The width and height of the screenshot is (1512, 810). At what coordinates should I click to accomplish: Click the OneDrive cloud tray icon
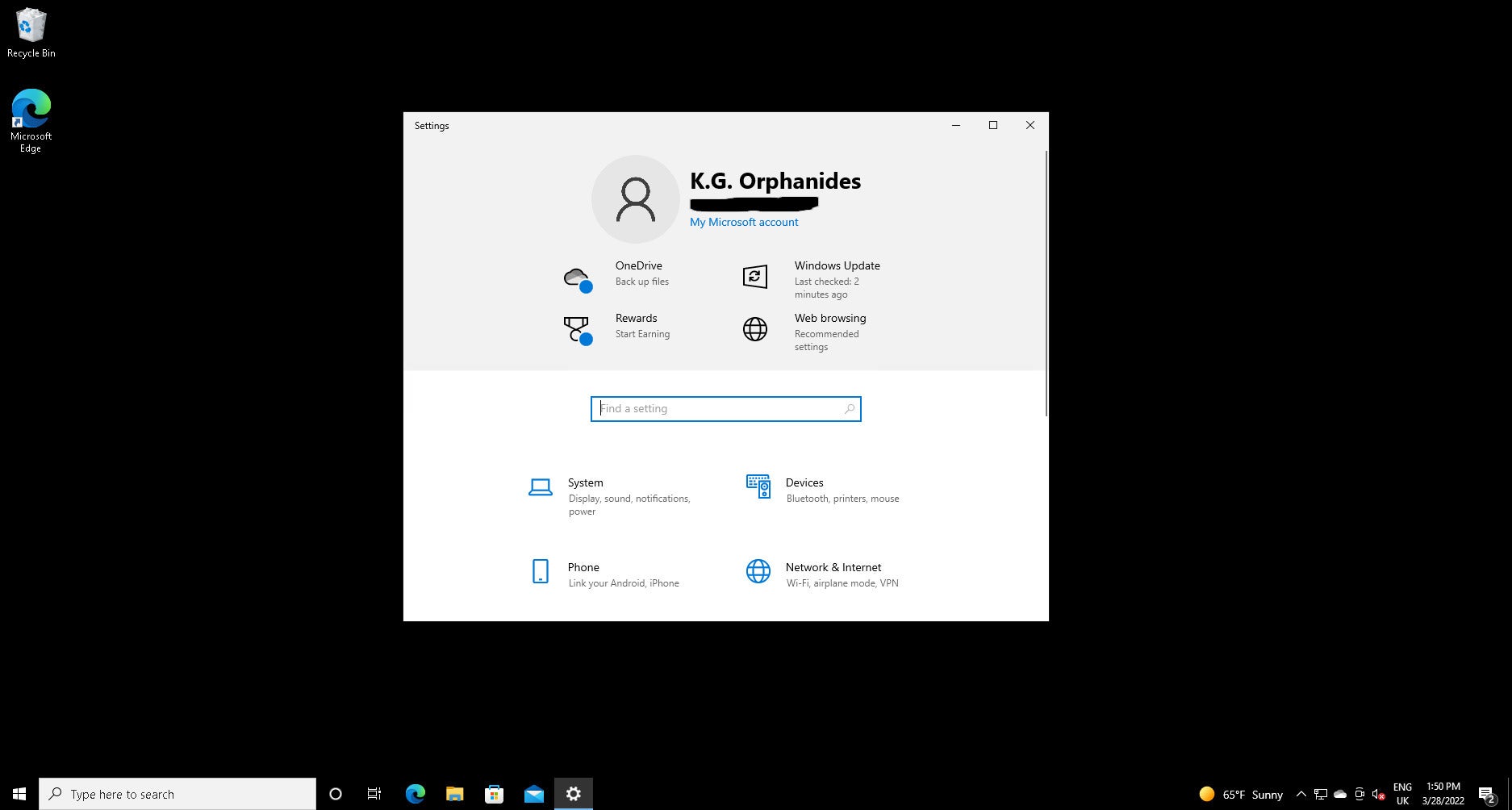click(1340, 794)
